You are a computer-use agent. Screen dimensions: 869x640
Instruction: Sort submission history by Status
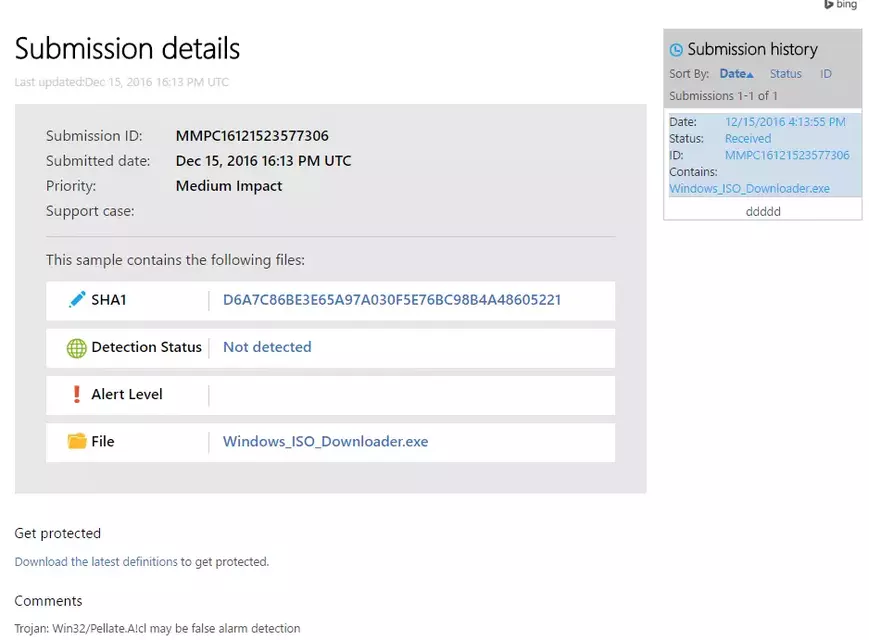coord(785,74)
